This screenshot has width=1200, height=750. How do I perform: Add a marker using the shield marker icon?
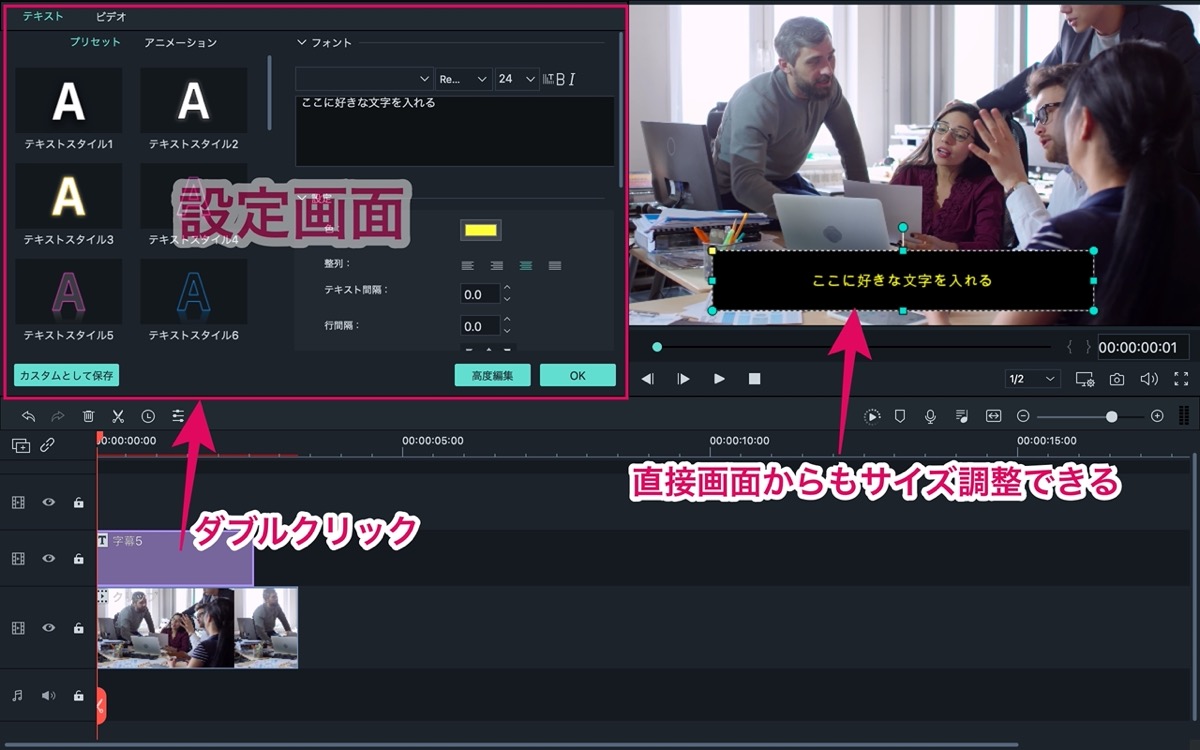[900, 416]
